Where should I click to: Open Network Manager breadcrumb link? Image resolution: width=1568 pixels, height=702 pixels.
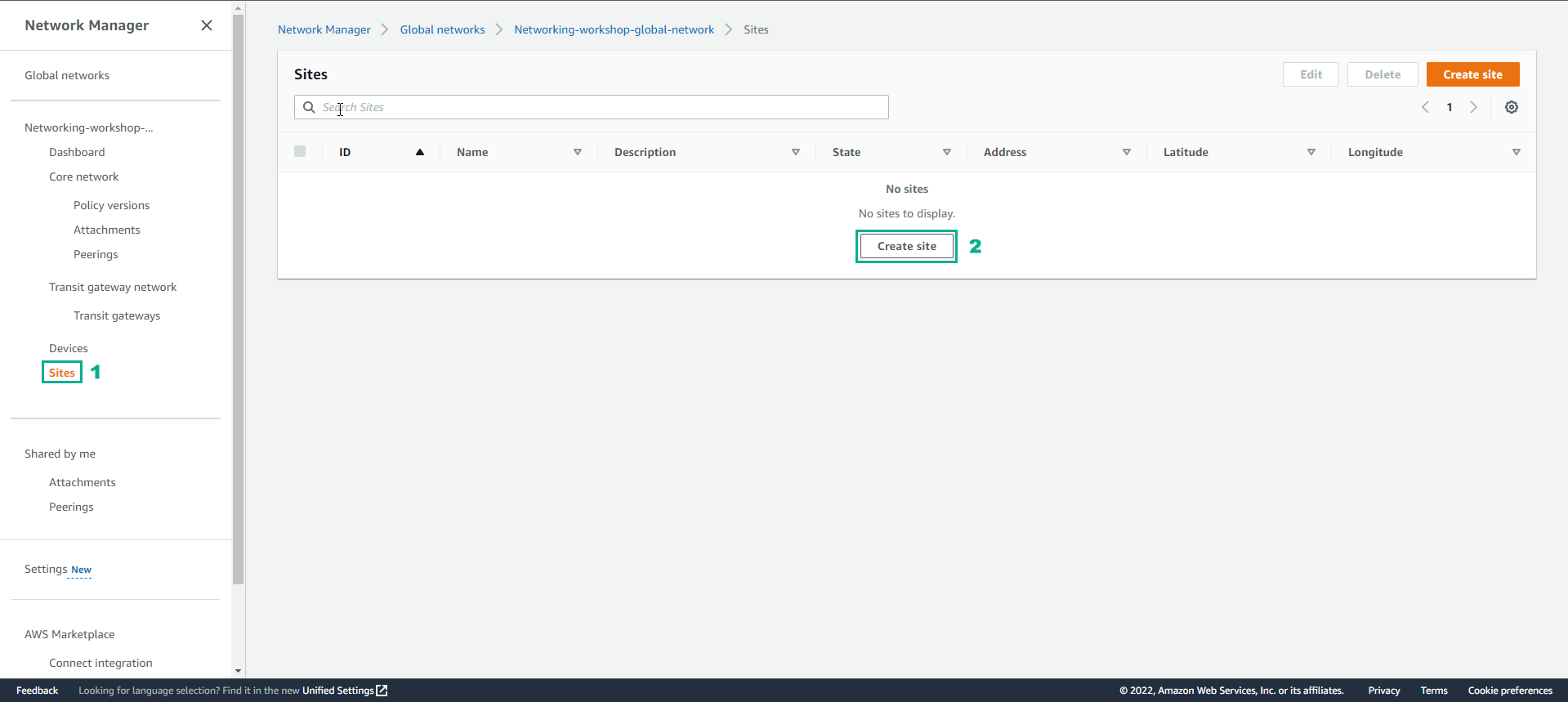pyautogui.click(x=324, y=29)
